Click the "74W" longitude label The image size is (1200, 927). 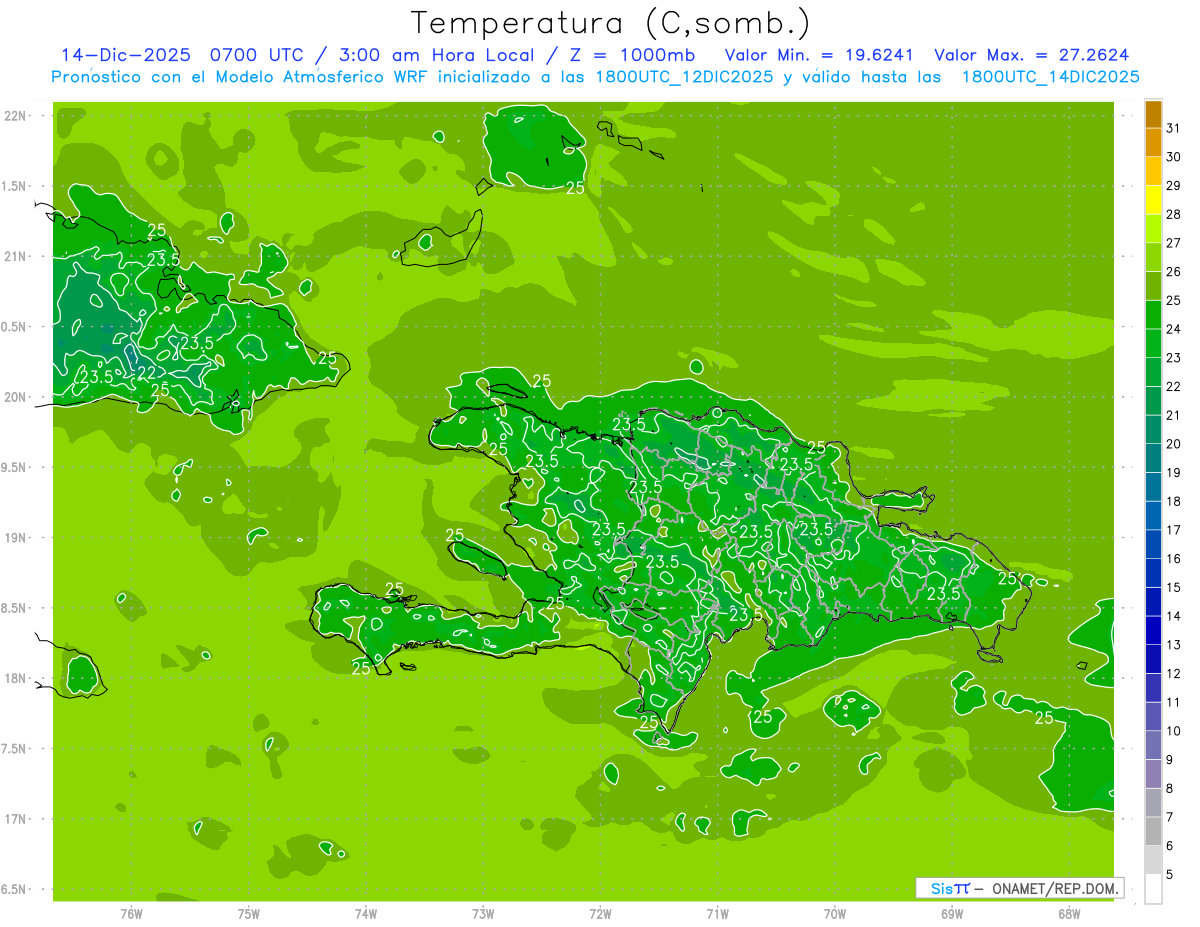(x=366, y=914)
